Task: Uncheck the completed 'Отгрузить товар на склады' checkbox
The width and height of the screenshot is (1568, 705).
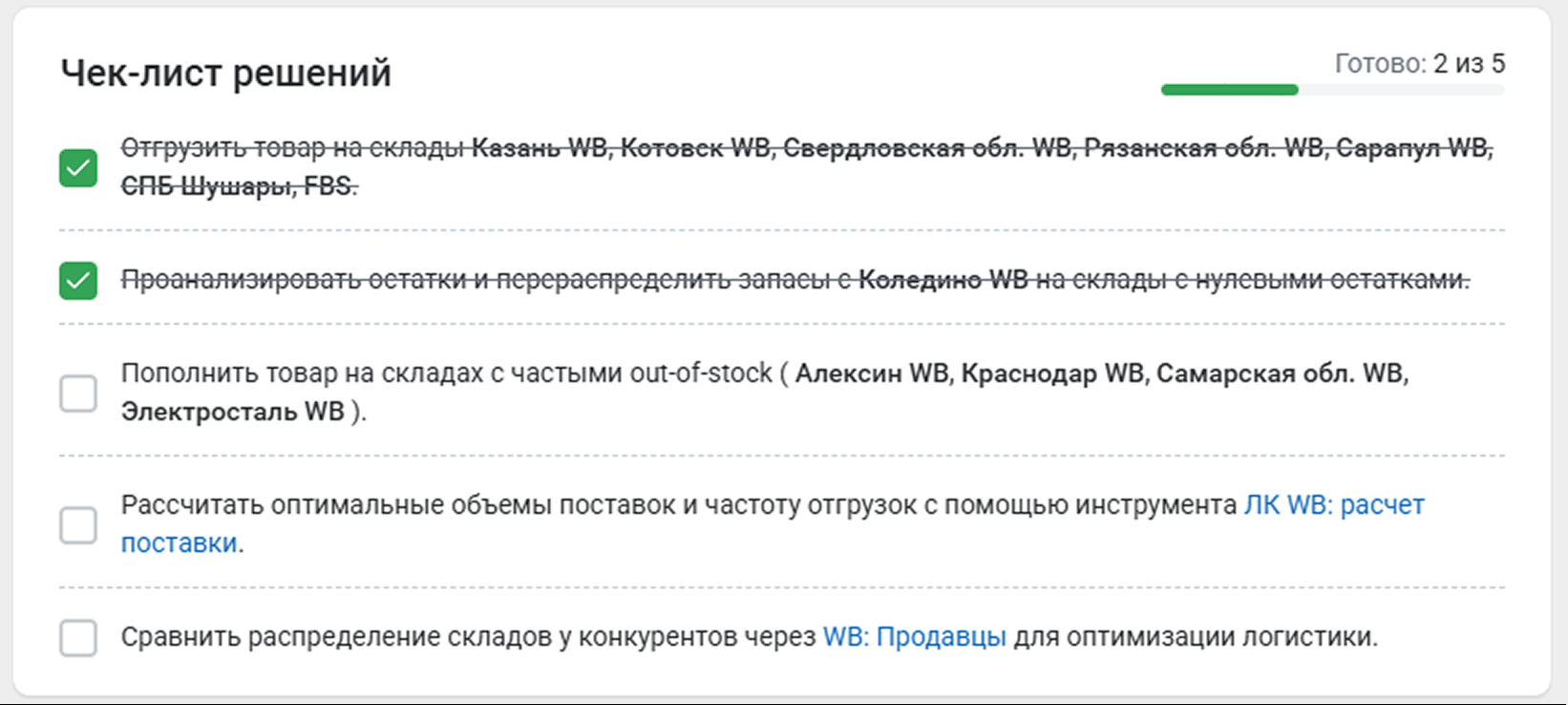Action: (78, 168)
